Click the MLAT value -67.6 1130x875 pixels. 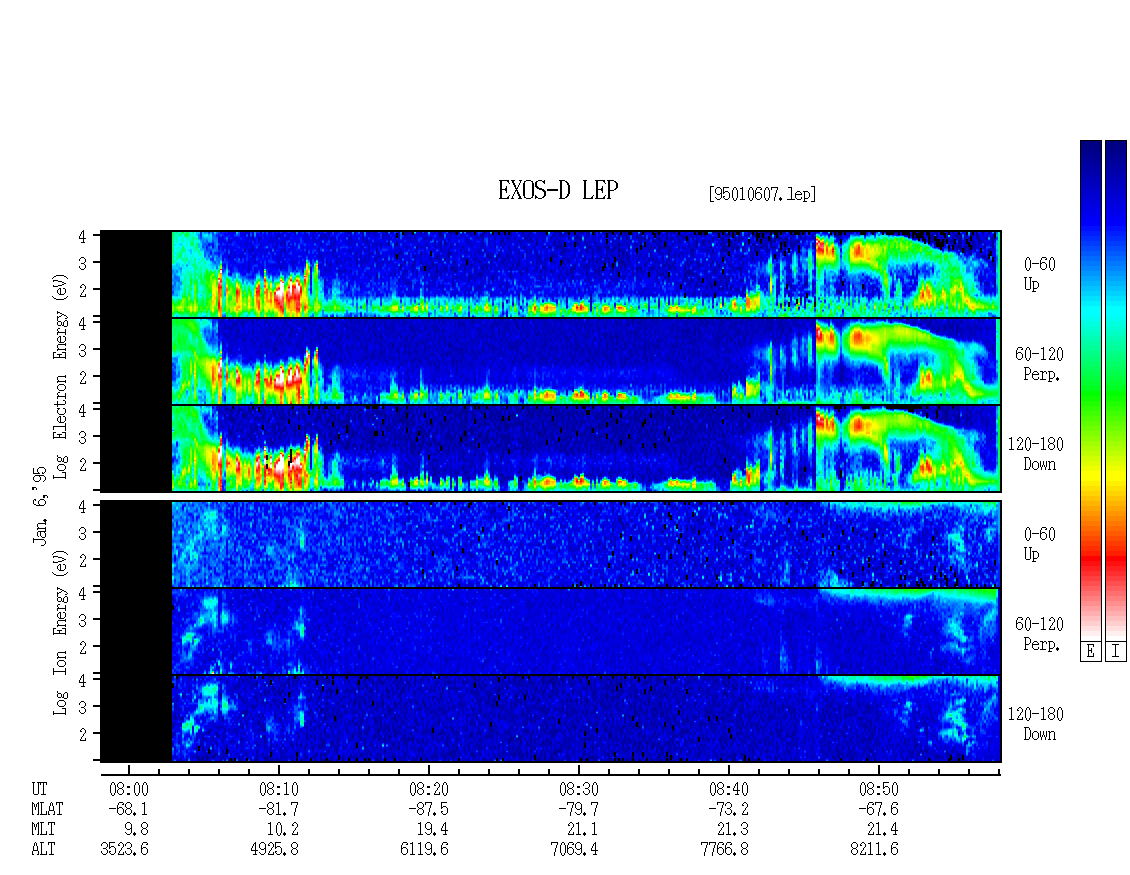point(878,809)
